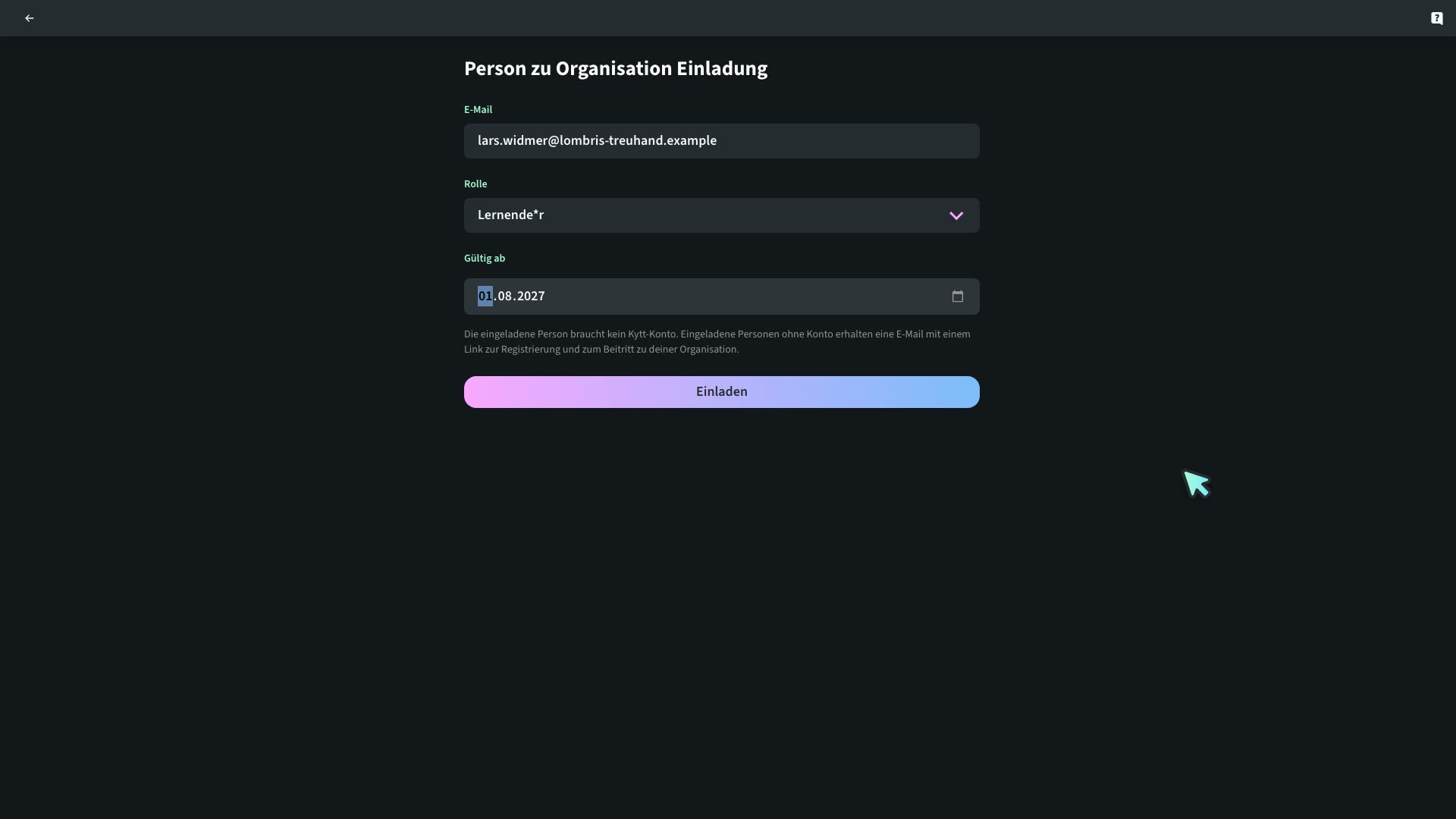Select the year segment 2027 of date
1456x819 pixels.
click(x=531, y=297)
